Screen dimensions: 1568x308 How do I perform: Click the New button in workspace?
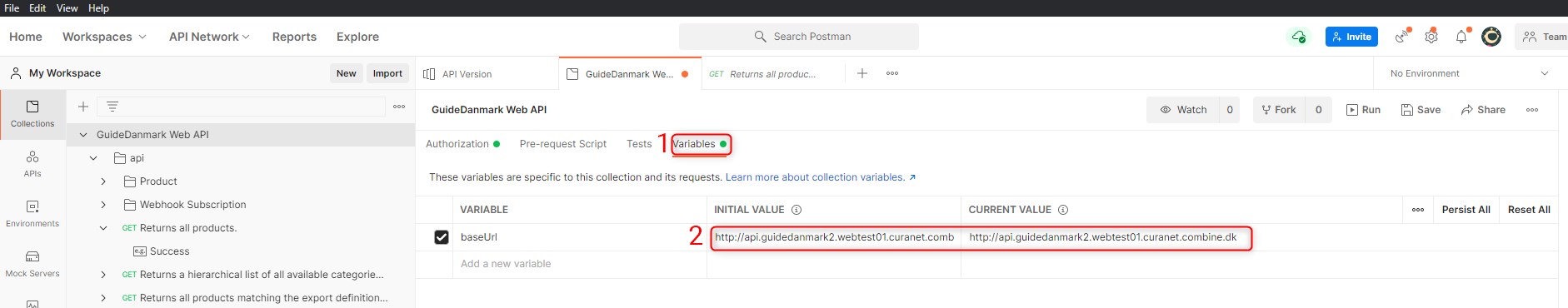point(346,73)
